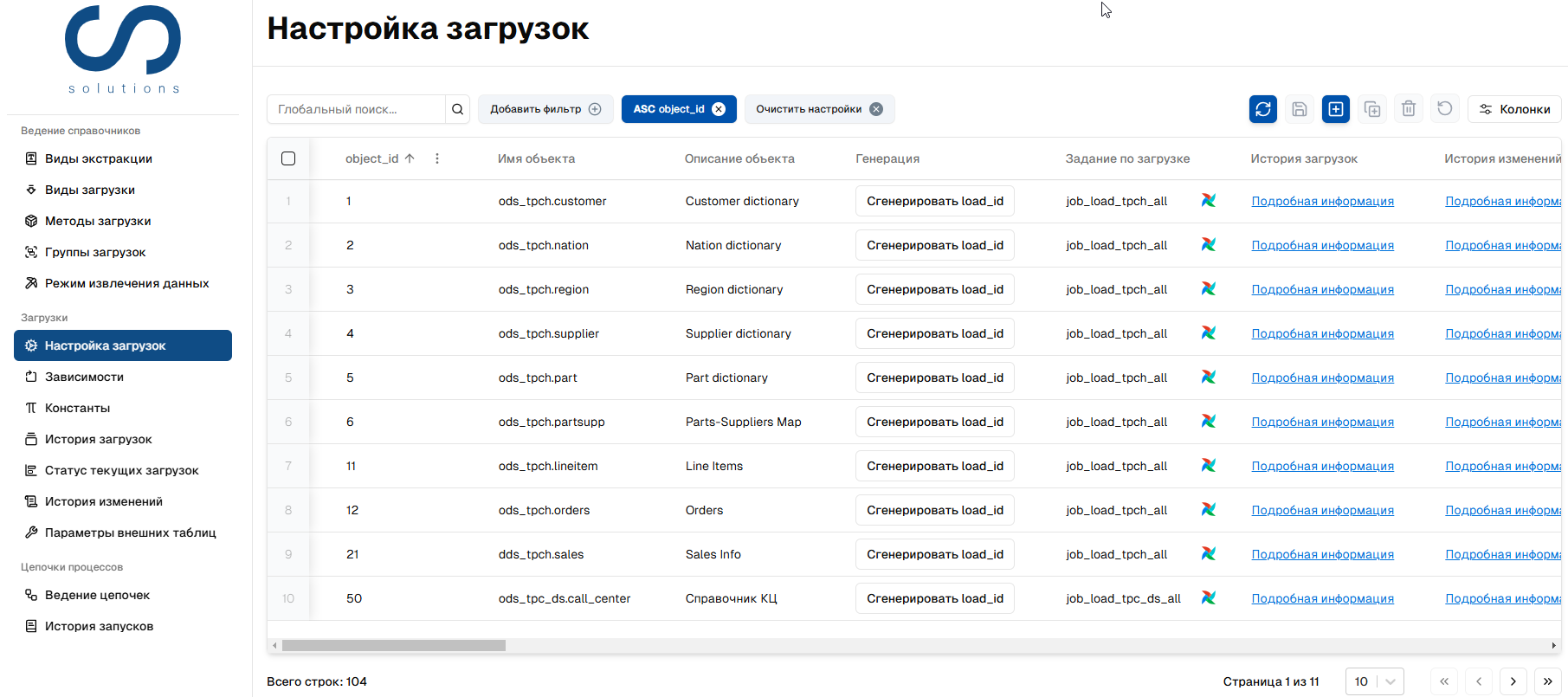Image resolution: width=1568 pixels, height=697 pixels.
Task: Click the add new row icon
Action: pos(1335,109)
